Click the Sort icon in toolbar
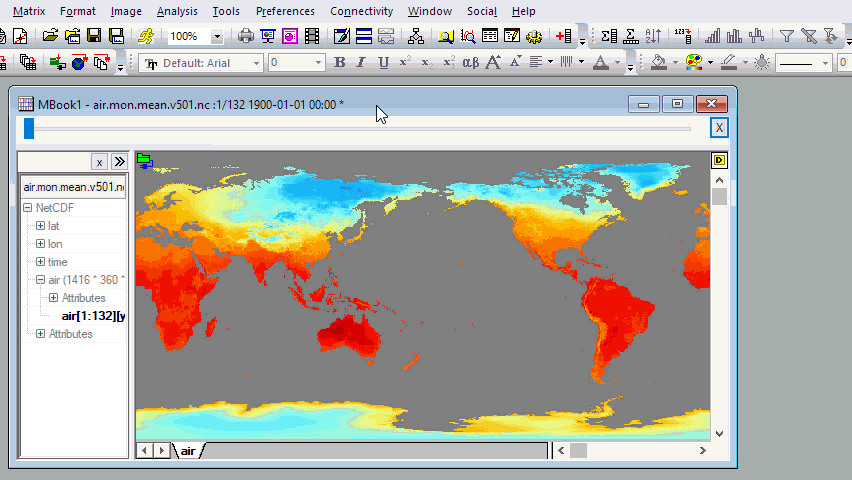The height and width of the screenshot is (480, 852). [x=653, y=37]
